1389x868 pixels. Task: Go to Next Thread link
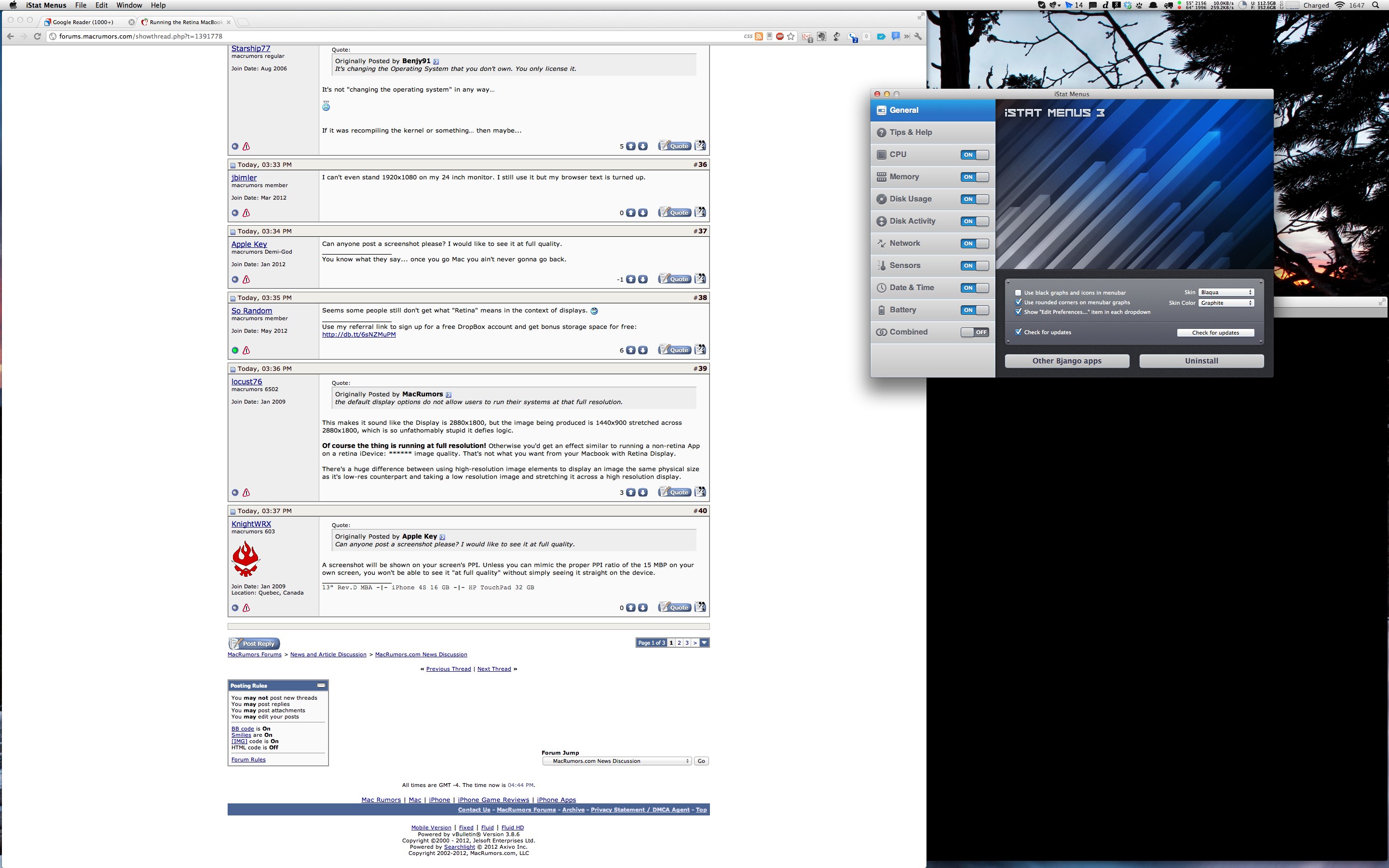493,669
